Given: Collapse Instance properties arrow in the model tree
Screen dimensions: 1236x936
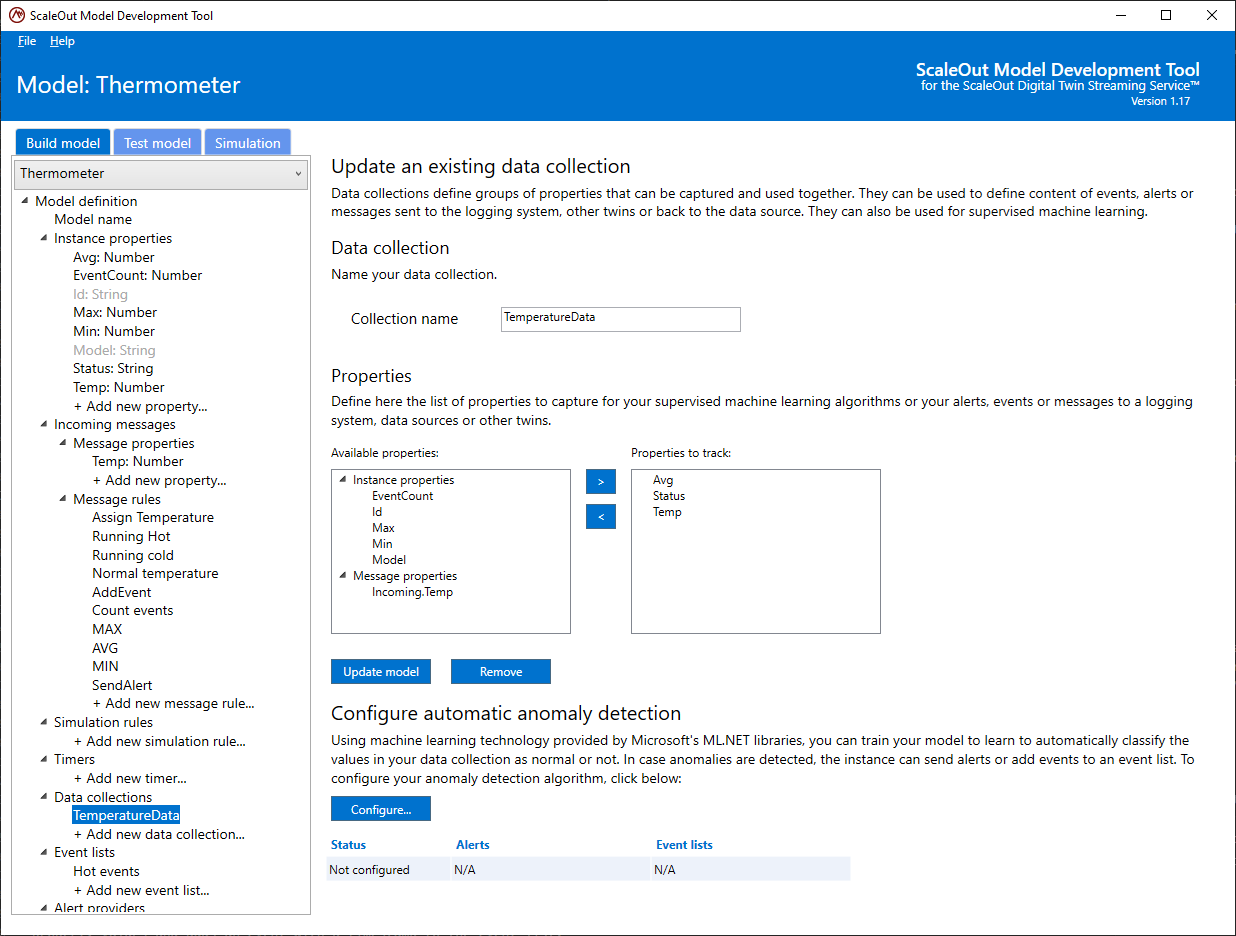Looking at the screenshot, I should point(43,238).
